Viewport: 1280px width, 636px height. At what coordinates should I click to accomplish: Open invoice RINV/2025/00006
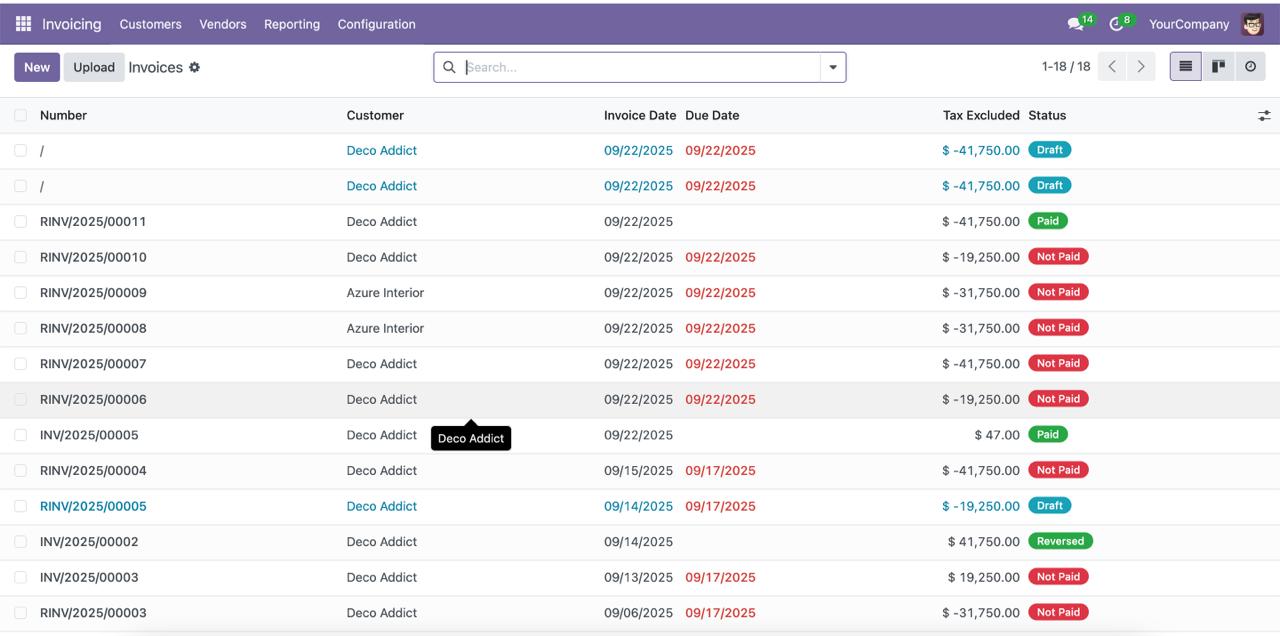click(93, 400)
